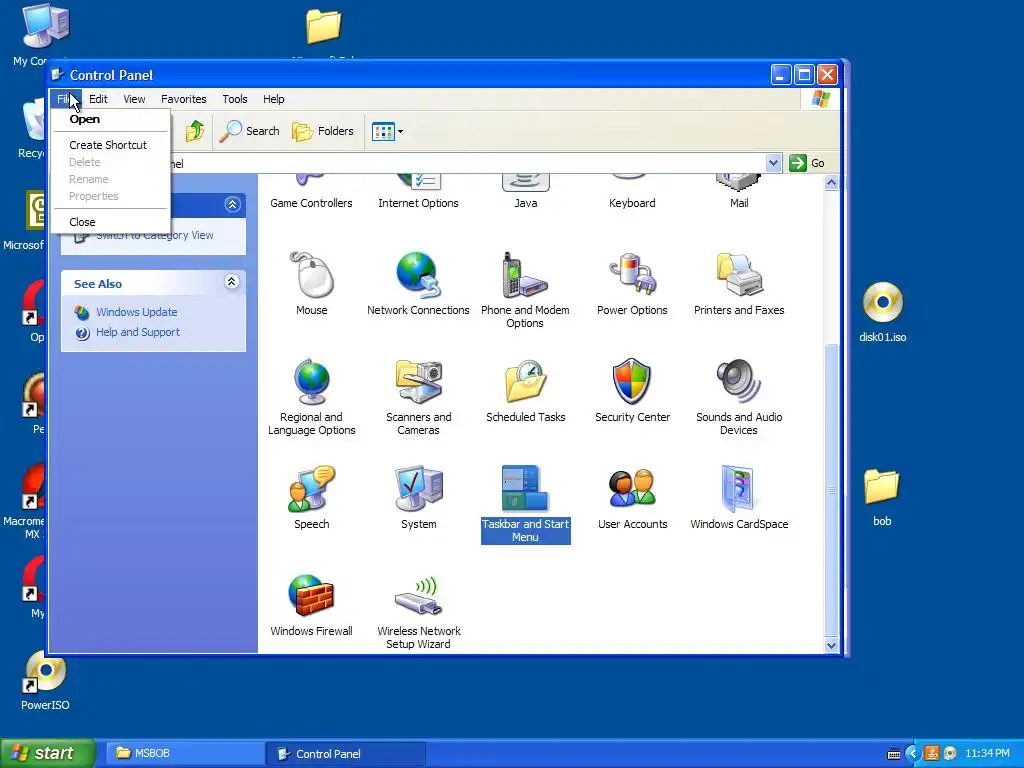Click scrollbar down arrow in Control Panel
Image resolution: width=1024 pixels, height=768 pixels.
[x=831, y=645]
